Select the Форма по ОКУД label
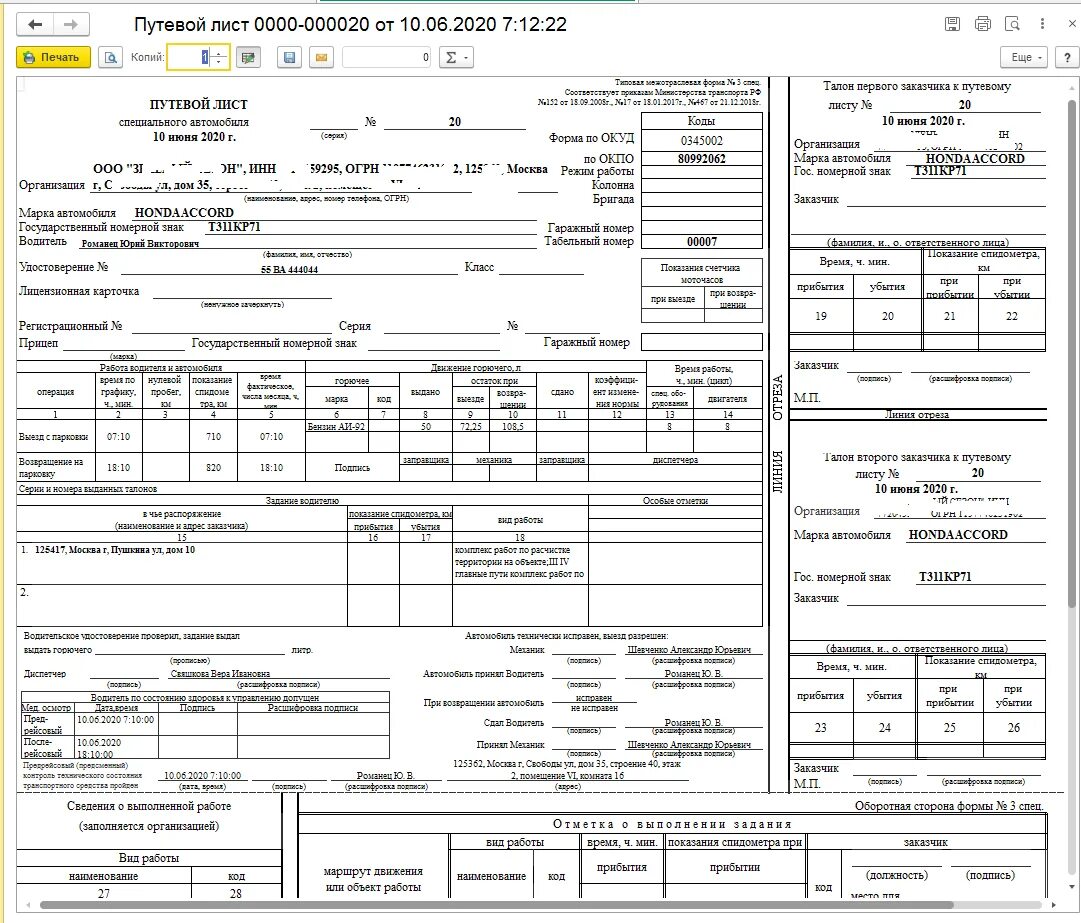This screenshot has width=1081, height=923. point(591,138)
